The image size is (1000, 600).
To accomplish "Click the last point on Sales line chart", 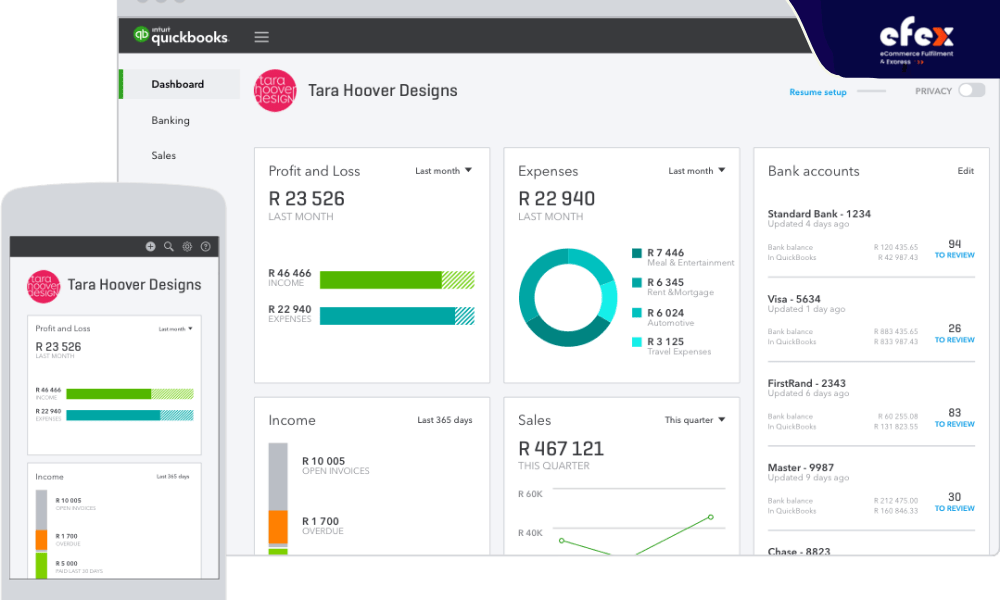I will point(710,517).
